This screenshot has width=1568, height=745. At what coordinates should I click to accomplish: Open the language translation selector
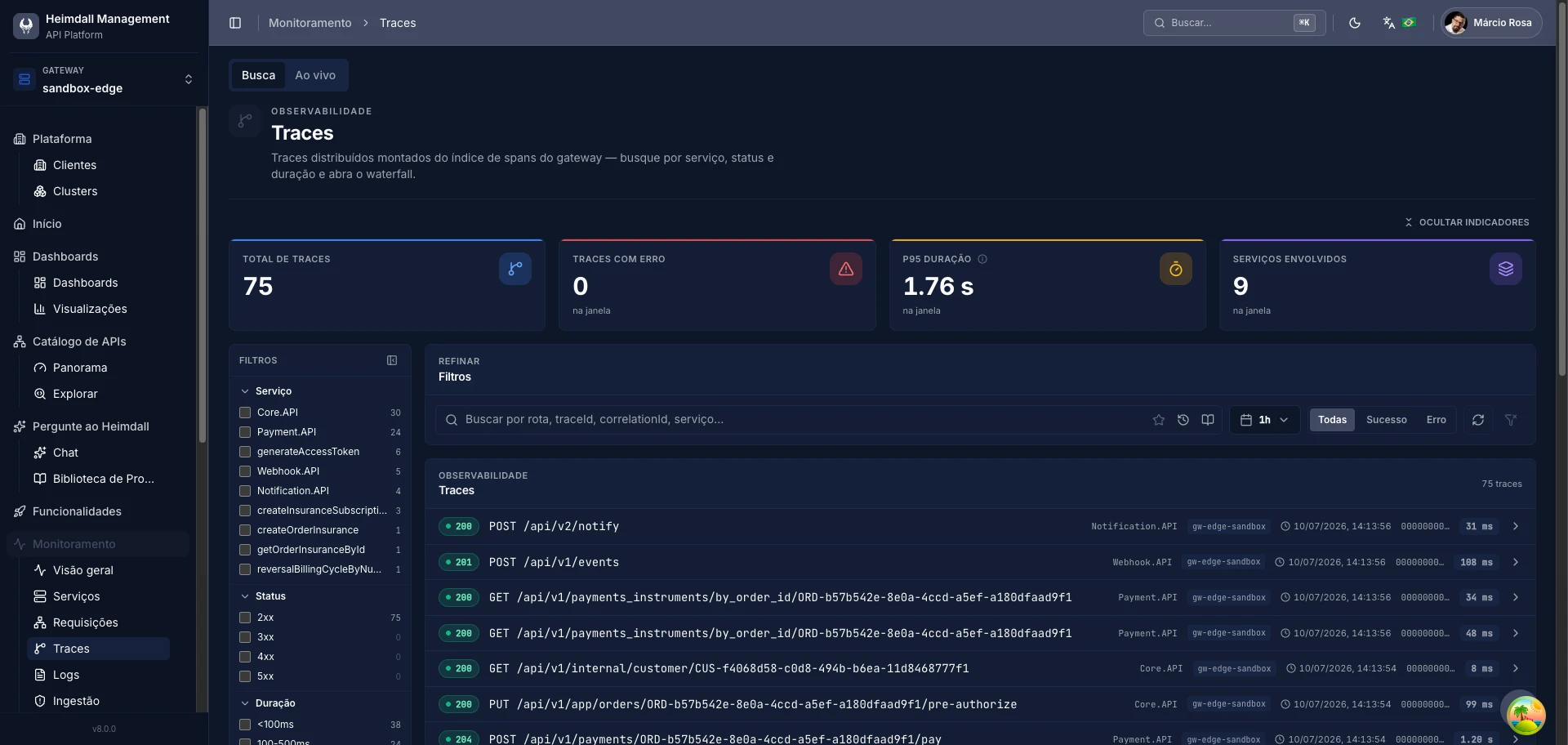(x=1399, y=23)
